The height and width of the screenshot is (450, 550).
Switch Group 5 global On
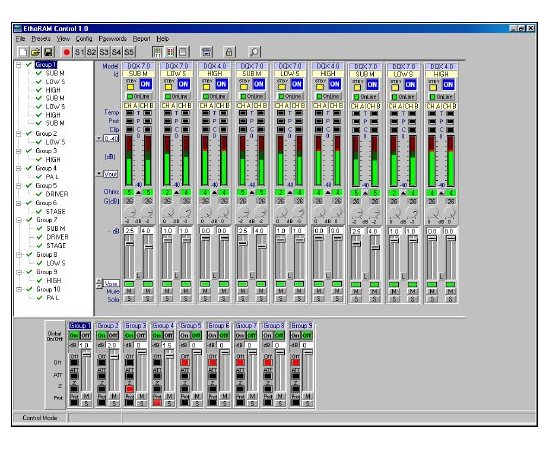[x=185, y=335]
